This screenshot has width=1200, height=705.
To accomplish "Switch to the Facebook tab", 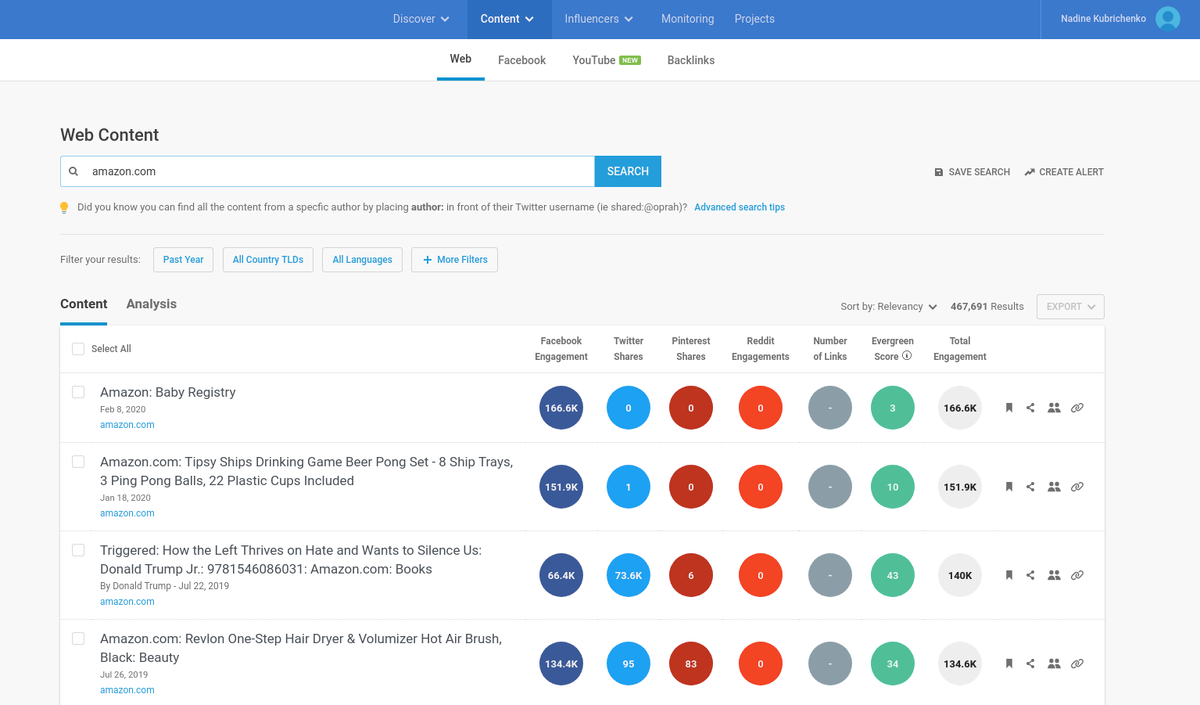I will click(522, 61).
